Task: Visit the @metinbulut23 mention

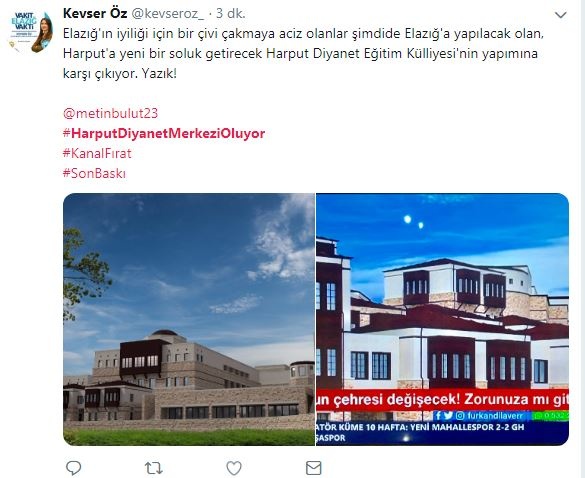Action: click(110, 113)
